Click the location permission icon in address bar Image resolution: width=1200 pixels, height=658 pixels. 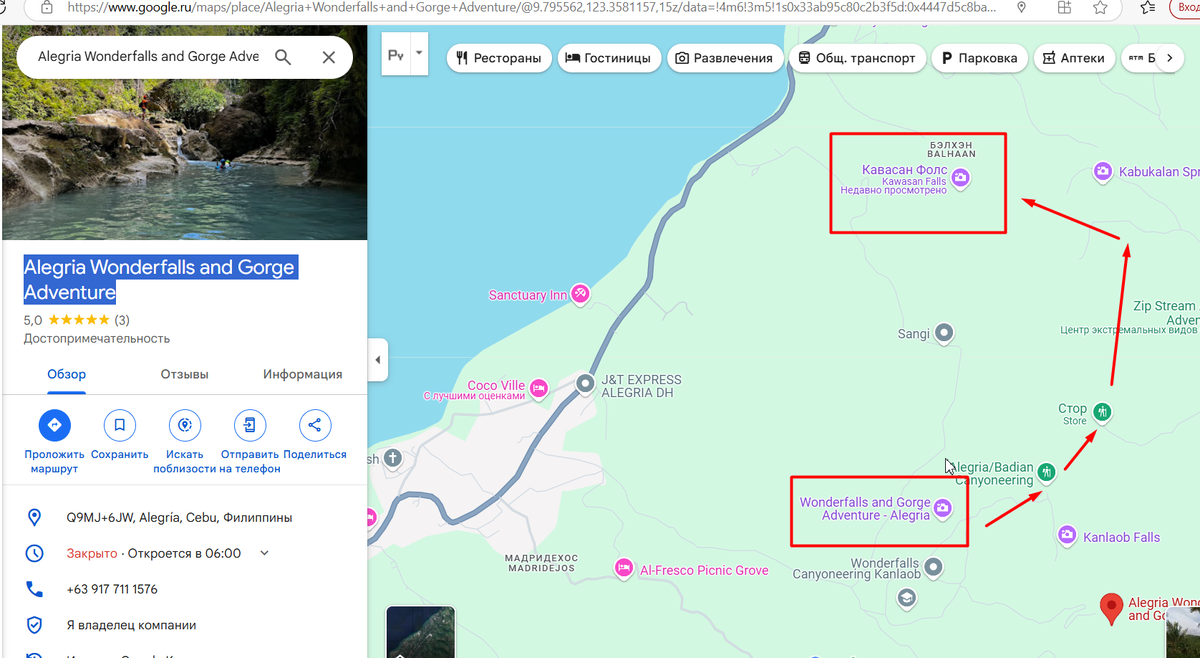[x=1021, y=7]
